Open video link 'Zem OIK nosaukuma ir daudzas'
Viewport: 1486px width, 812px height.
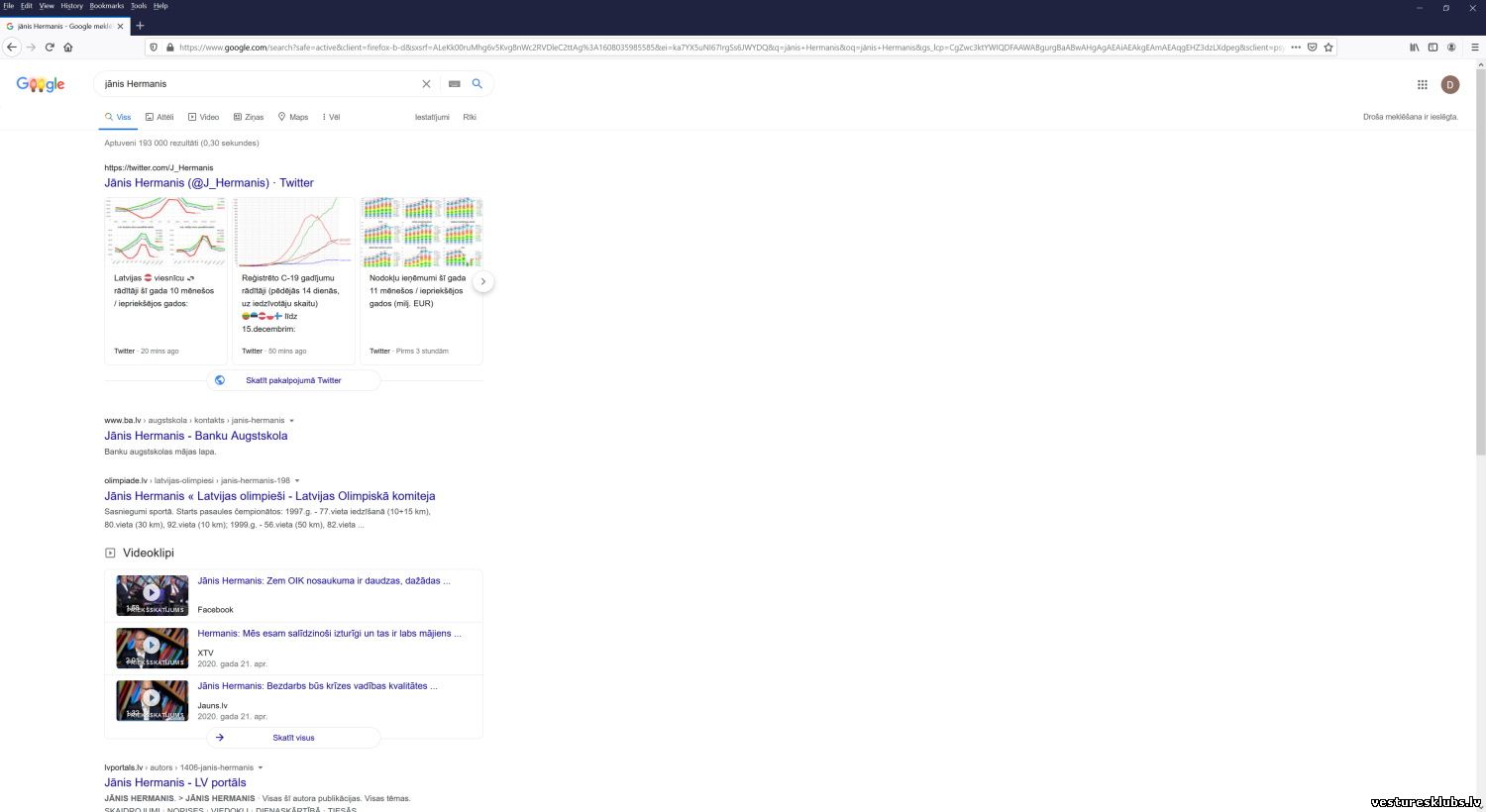[x=324, y=581]
